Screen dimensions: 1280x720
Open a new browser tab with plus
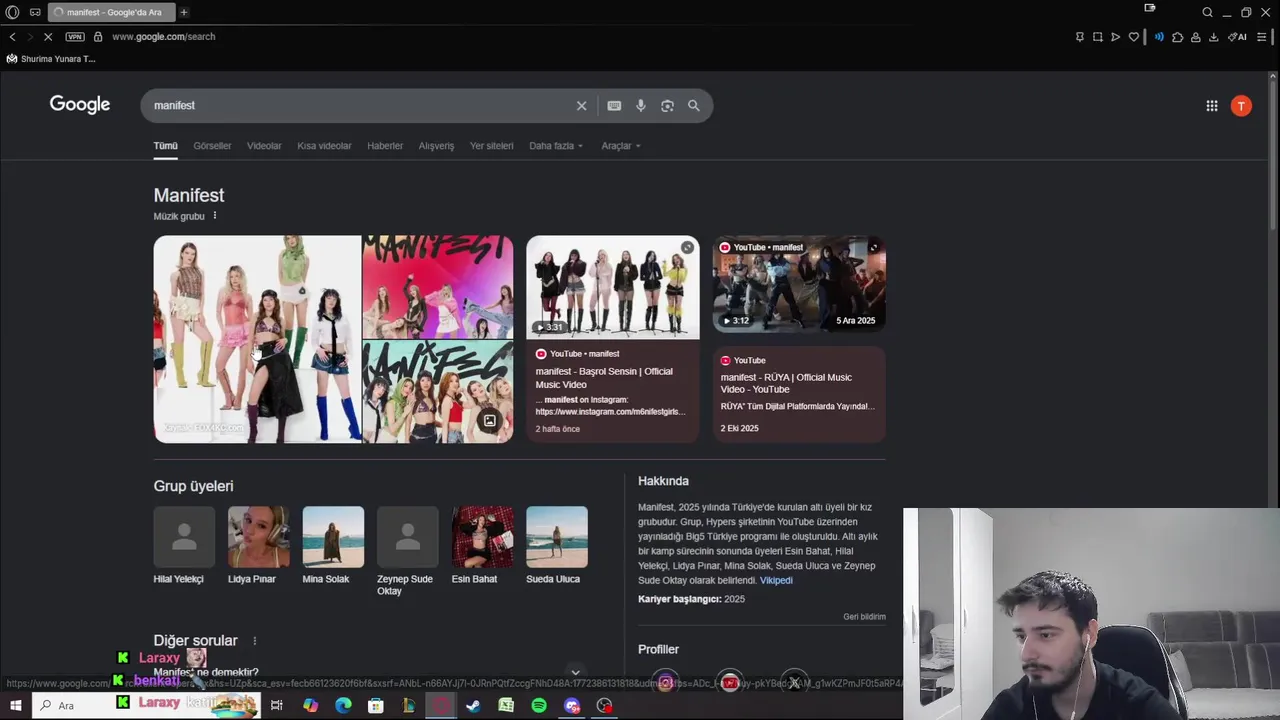pyautogui.click(x=184, y=12)
